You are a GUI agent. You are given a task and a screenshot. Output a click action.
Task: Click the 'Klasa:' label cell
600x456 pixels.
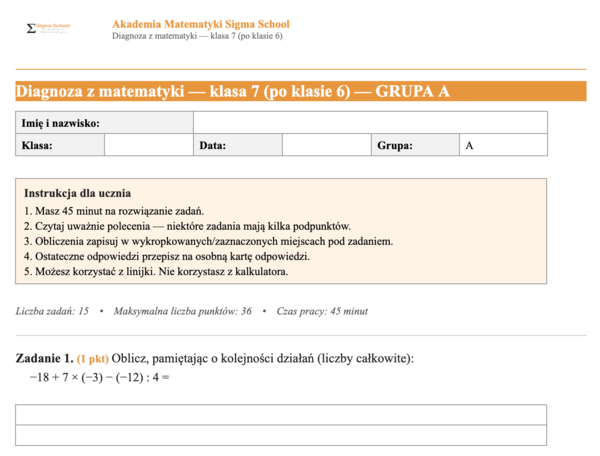60,145
